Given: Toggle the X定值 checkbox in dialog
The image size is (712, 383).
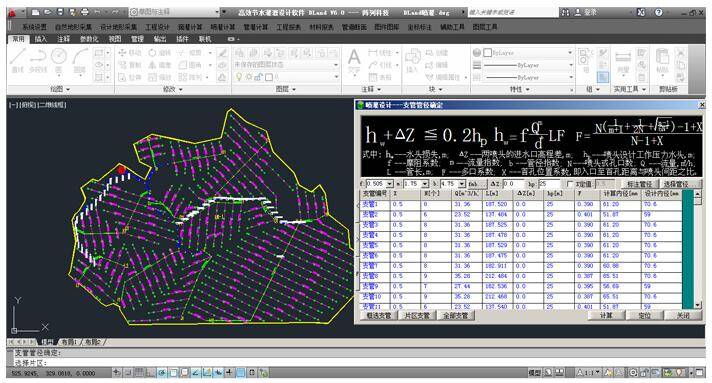Looking at the screenshot, I should pos(570,184).
